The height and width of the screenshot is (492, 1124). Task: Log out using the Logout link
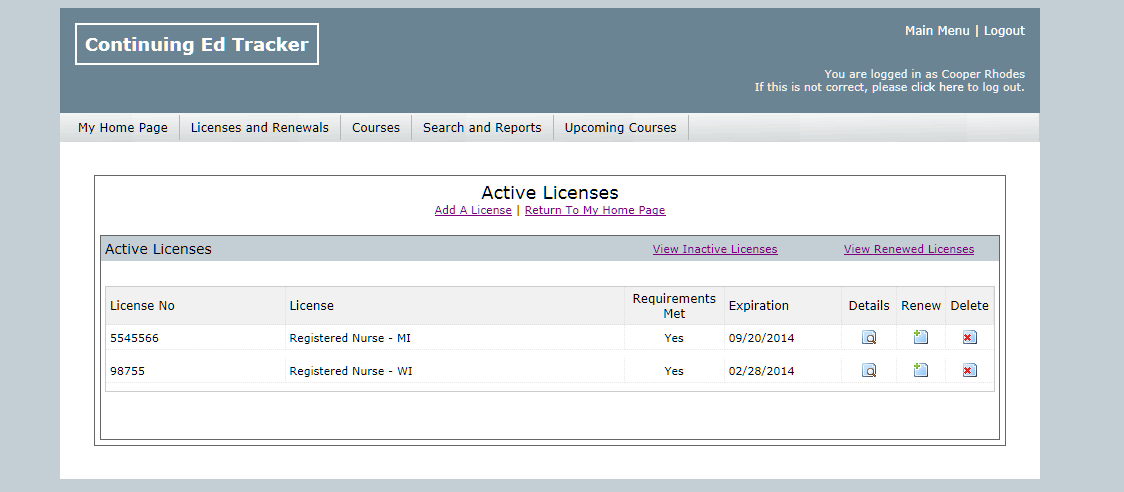coord(1004,31)
